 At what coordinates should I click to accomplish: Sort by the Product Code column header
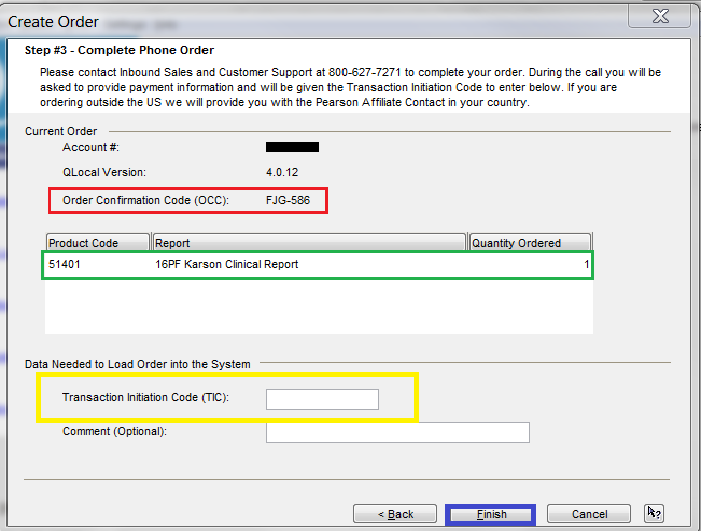tap(97, 243)
